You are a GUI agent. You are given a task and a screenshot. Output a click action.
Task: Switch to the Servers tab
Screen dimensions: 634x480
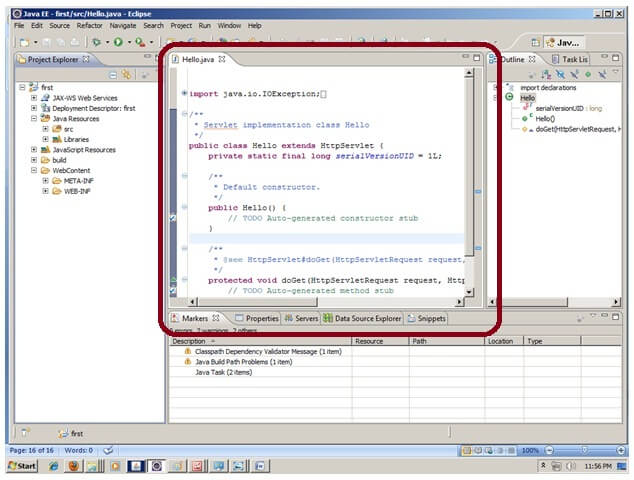click(x=301, y=318)
